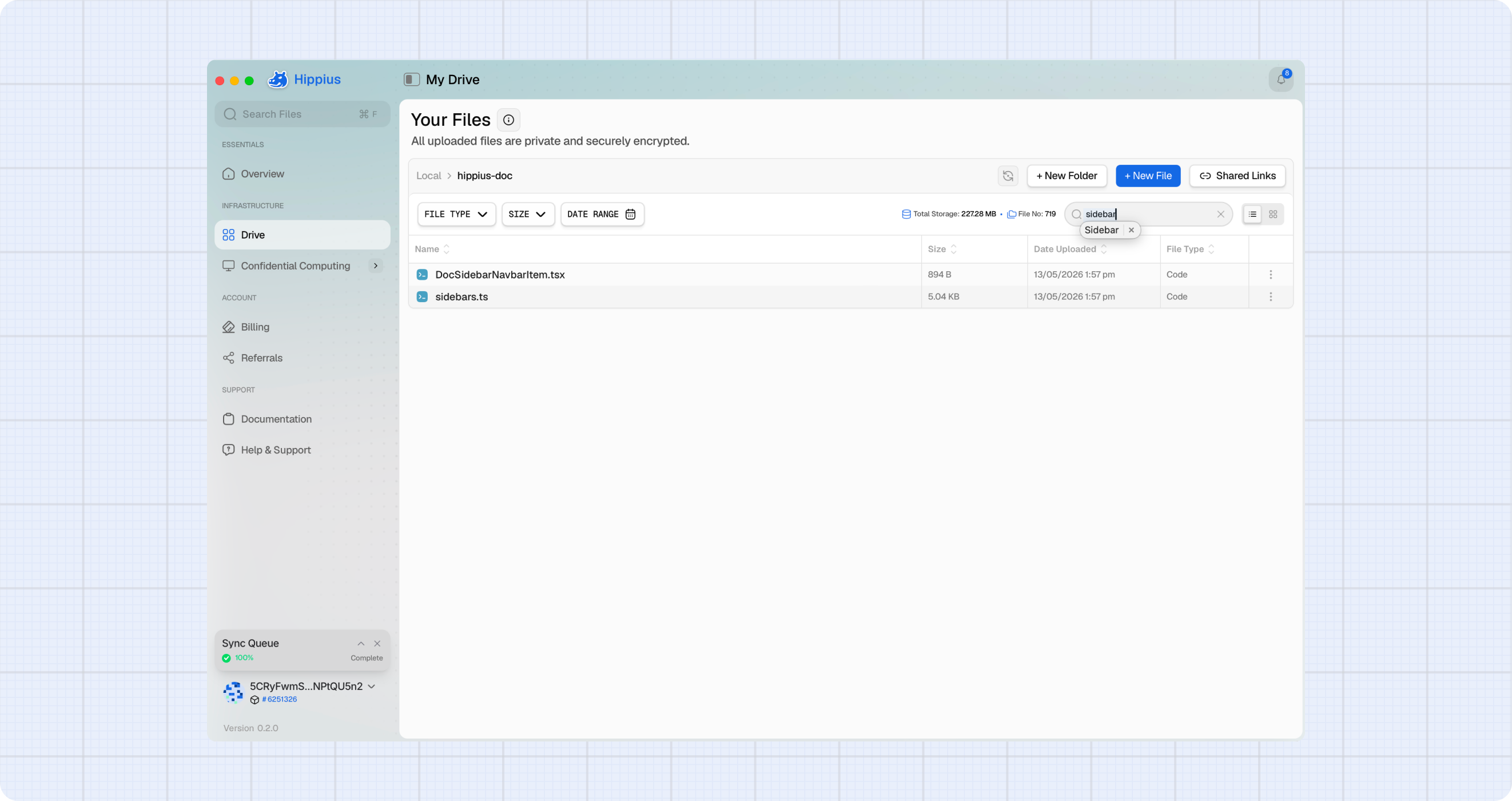Expand the account 5CRyFwmS...NPtQU5n2 dropdown
Image resolution: width=1512 pixels, height=801 pixels.
point(371,687)
